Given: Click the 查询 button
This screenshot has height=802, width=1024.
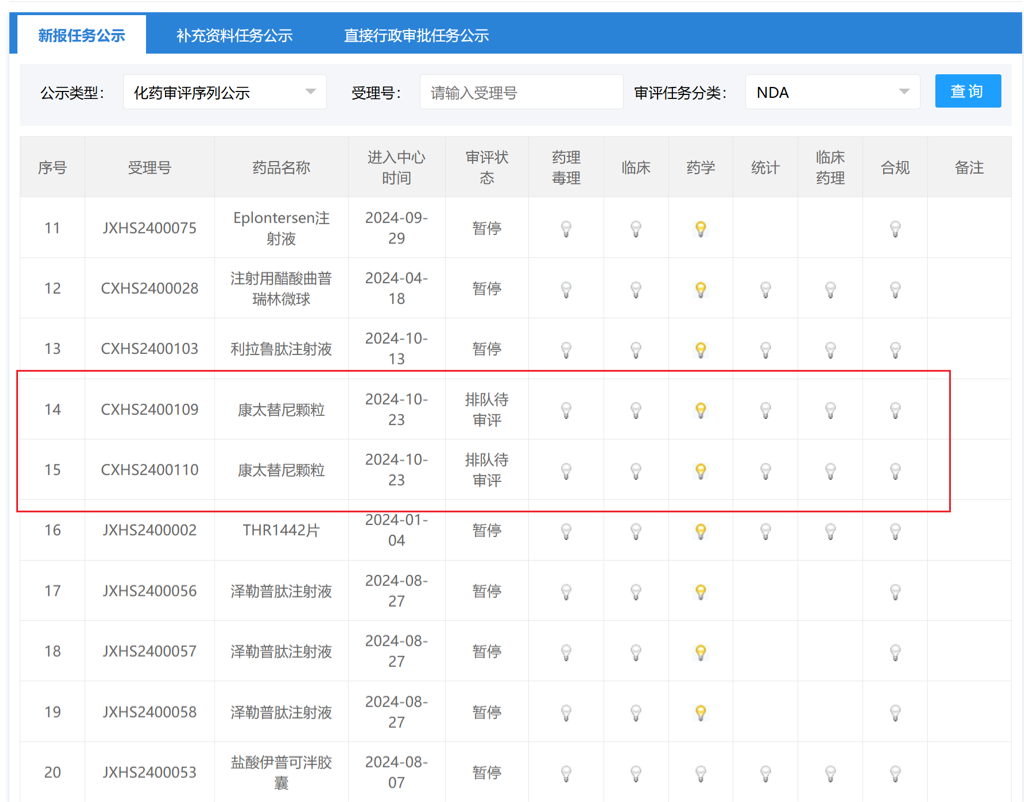Looking at the screenshot, I should pyautogui.click(x=967, y=91).
